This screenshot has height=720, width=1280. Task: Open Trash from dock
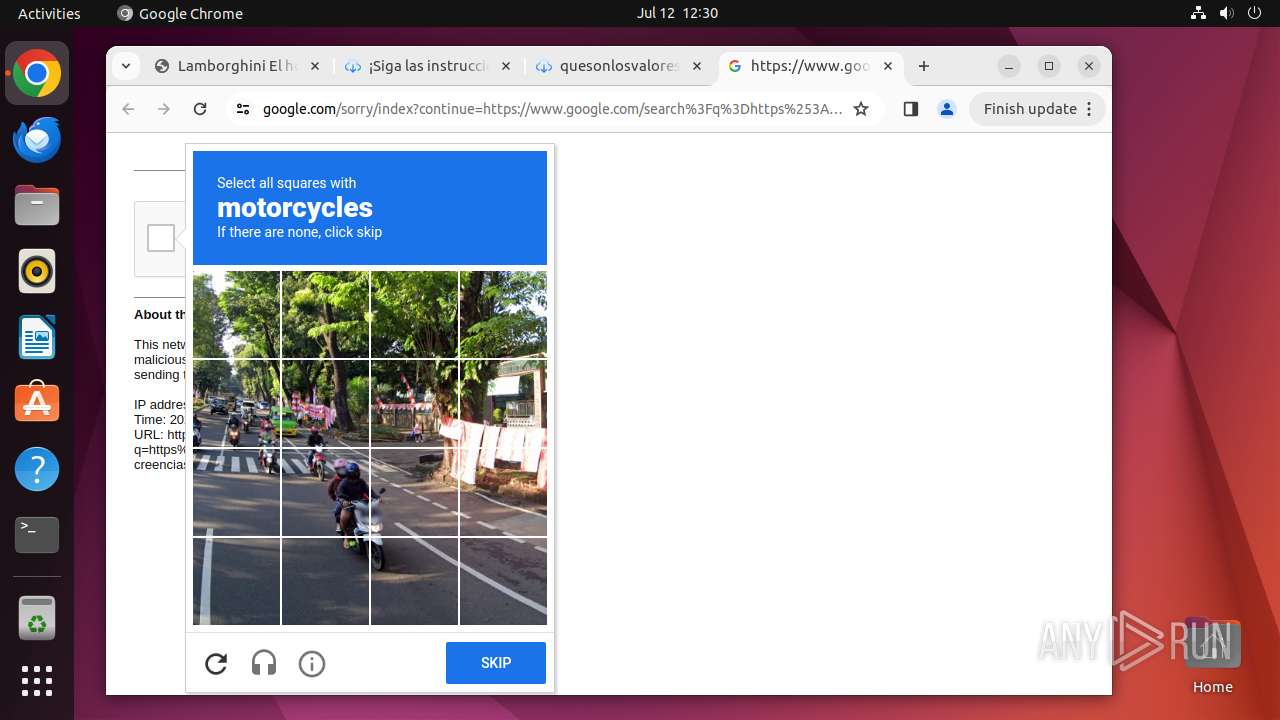click(37, 618)
